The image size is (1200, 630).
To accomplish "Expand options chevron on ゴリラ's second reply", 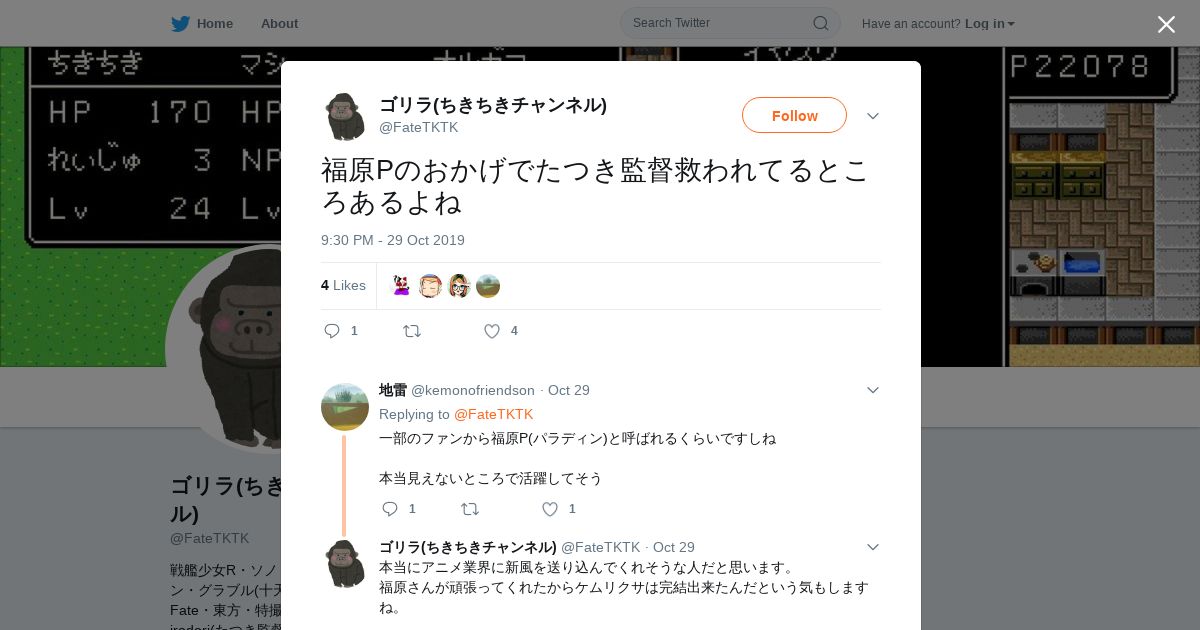I will pyautogui.click(x=873, y=547).
